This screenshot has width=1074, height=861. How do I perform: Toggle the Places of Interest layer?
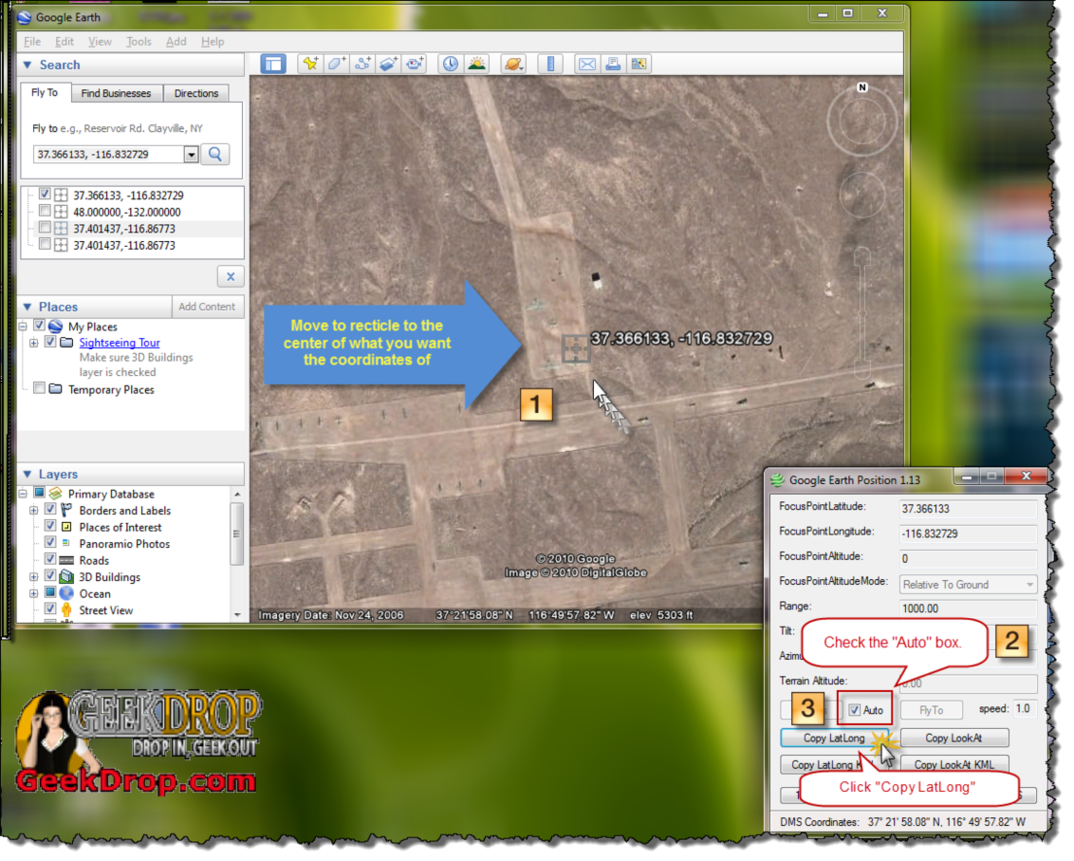click(50, 526)
